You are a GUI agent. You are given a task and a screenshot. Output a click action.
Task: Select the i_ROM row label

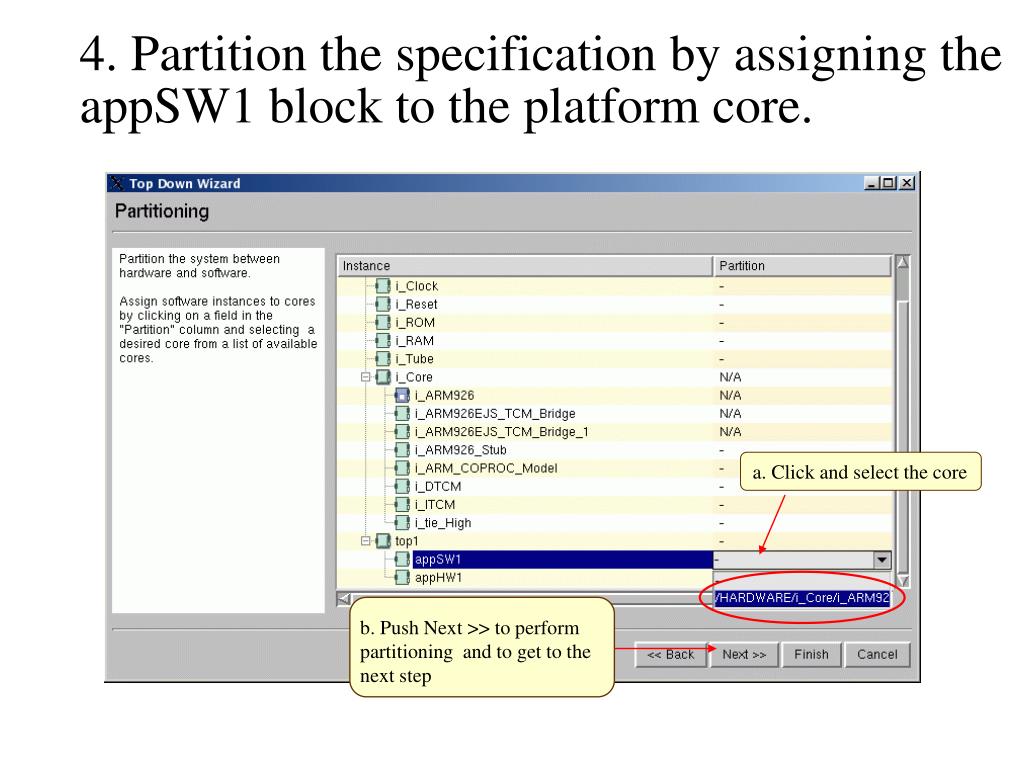pyautogui.click(x=415, y=323)
